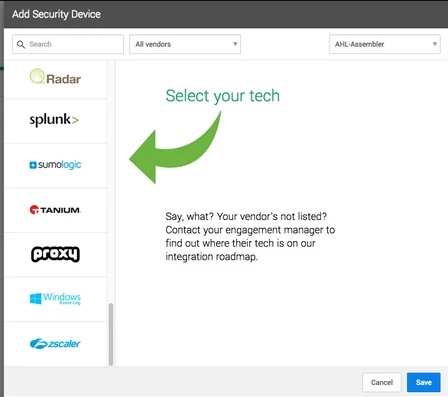Open the All vendors dropdown
This screenshot has height=397, width=448.
(x=185, y=44)
